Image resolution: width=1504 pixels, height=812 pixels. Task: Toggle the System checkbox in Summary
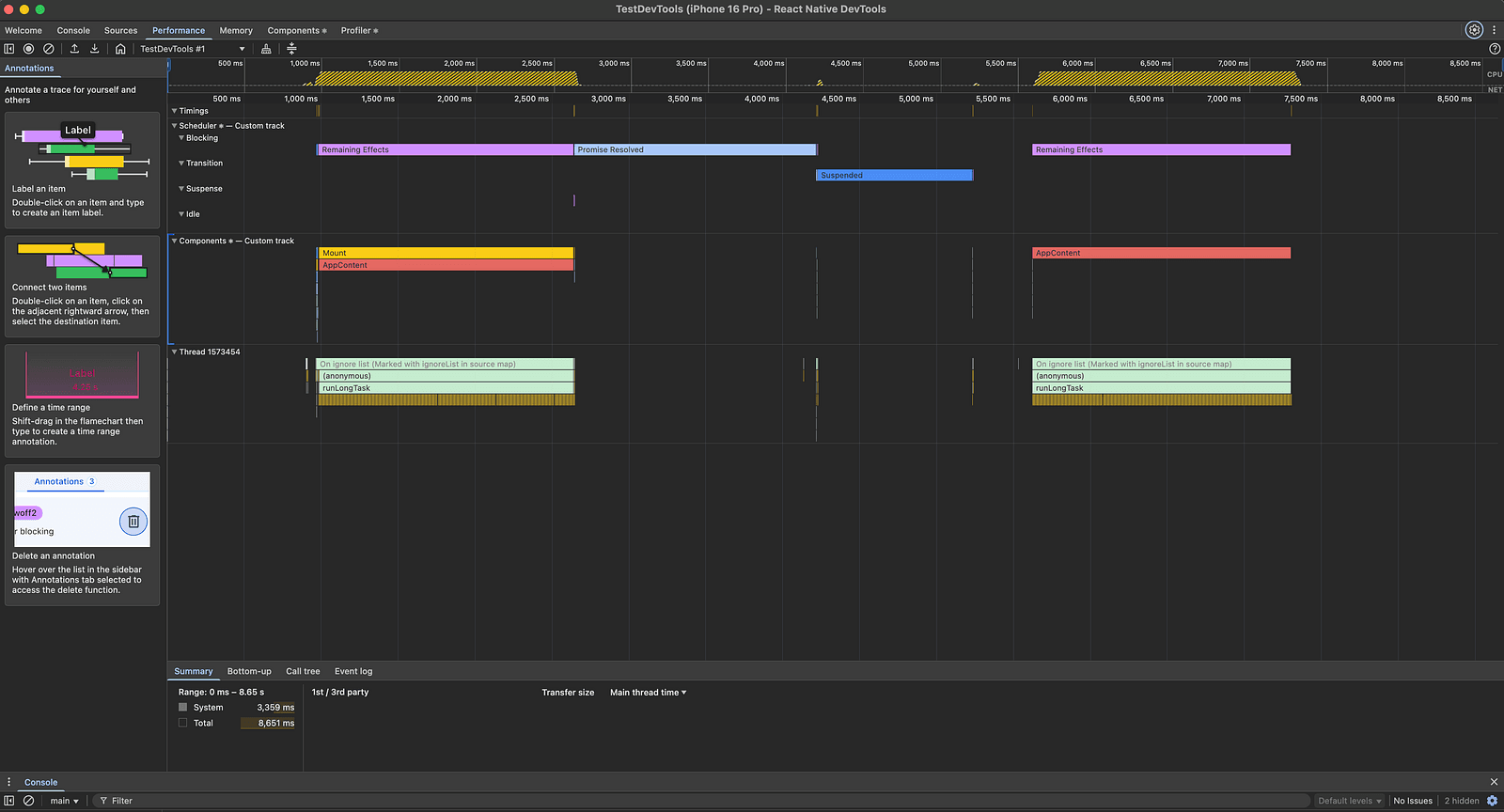click(183, 708)
